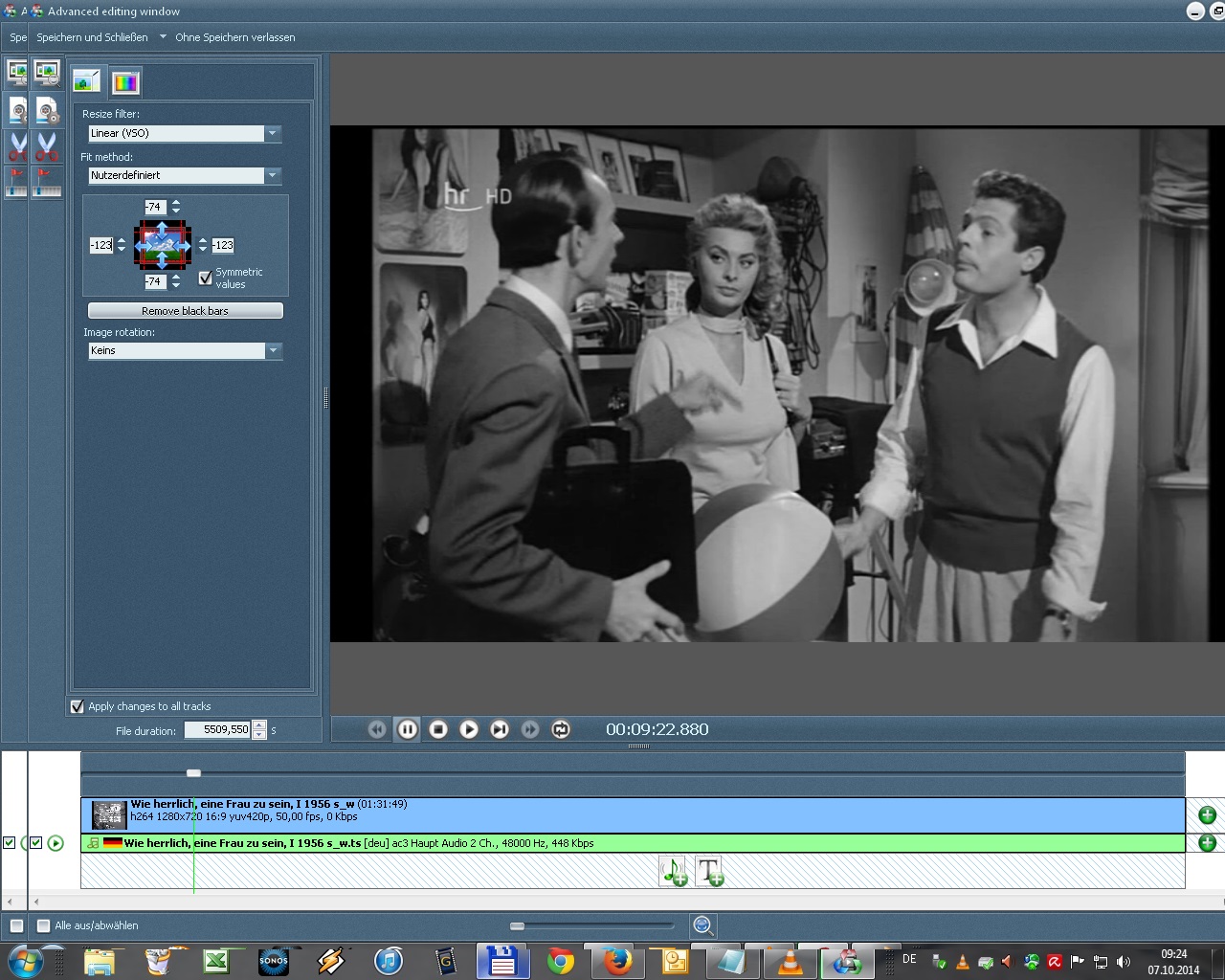Image resolution: width=1225 pixels, height=980 pixels.
Task: Click the fully visible file settings gear icon
Action: [x=46, y=110]
